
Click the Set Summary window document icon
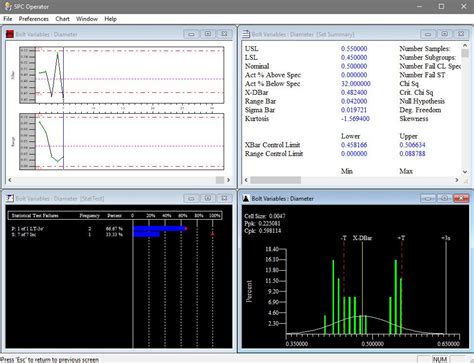coord(246,34)
